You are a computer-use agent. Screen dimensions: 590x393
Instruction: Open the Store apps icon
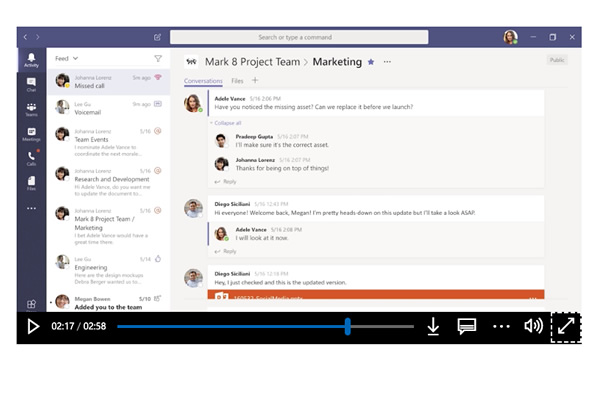[31, 304]
